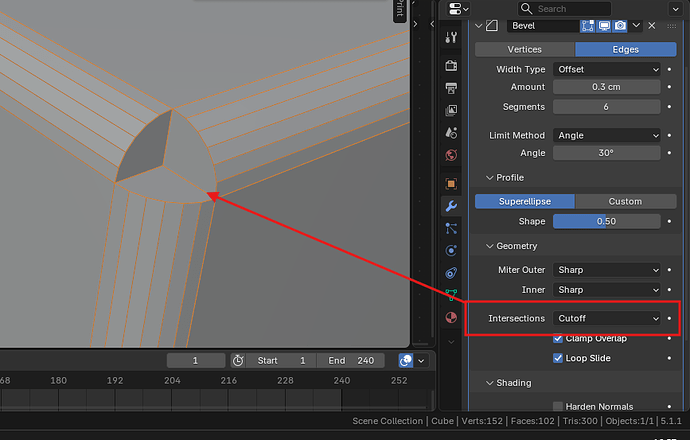This screenshot has height=440, width=690.
Task: Open the properties options dropdown beside Search
Action: [x=676, y=8]
